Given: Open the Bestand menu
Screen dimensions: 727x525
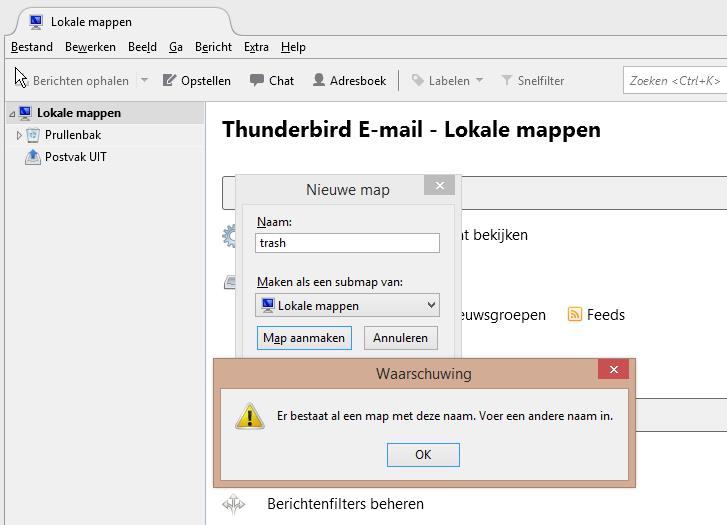Looking at the screenshot, I should point(32,47).
